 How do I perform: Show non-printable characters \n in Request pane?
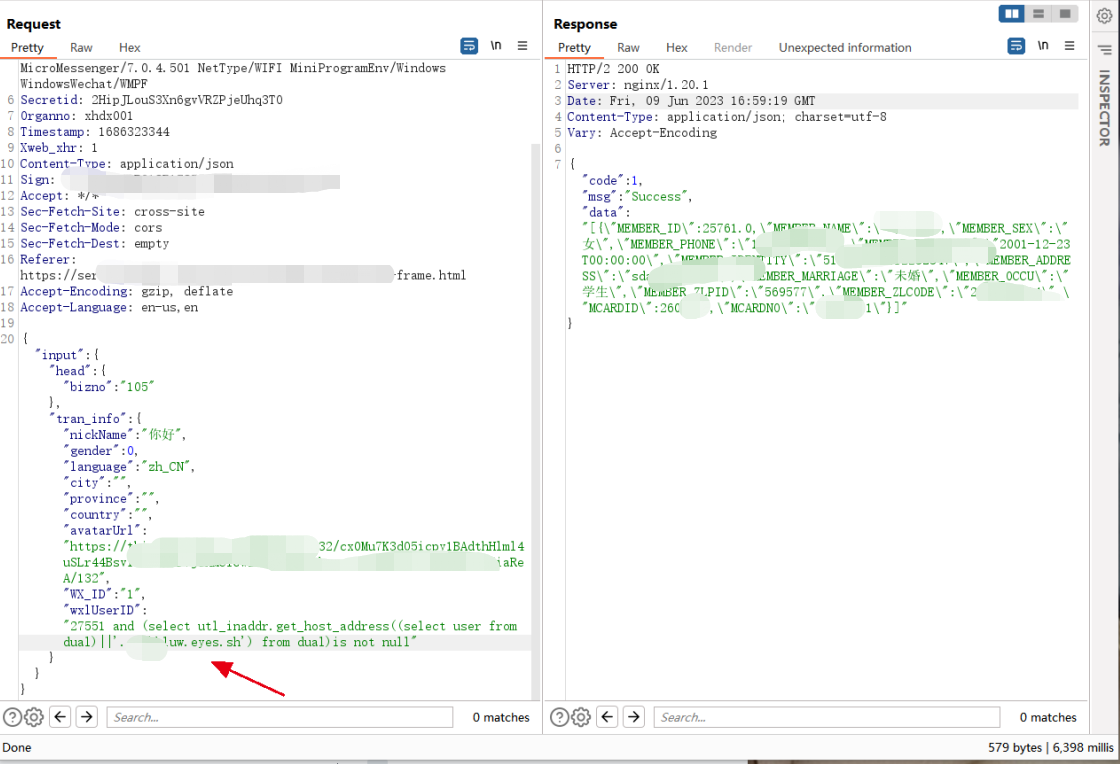coord(496,46)
